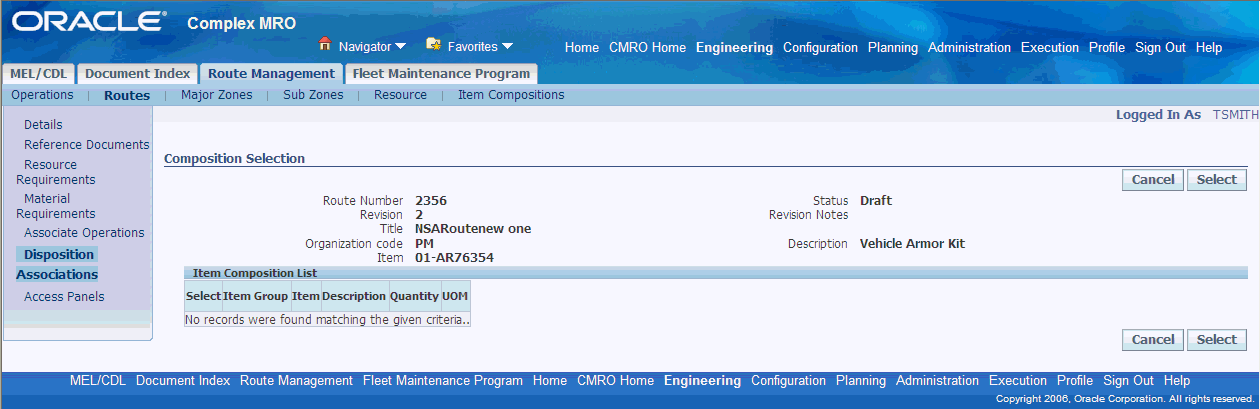This screenshot has height=409, width=1260.
Task: Open Material Requirements in side menu
Action: pos(56,206)
